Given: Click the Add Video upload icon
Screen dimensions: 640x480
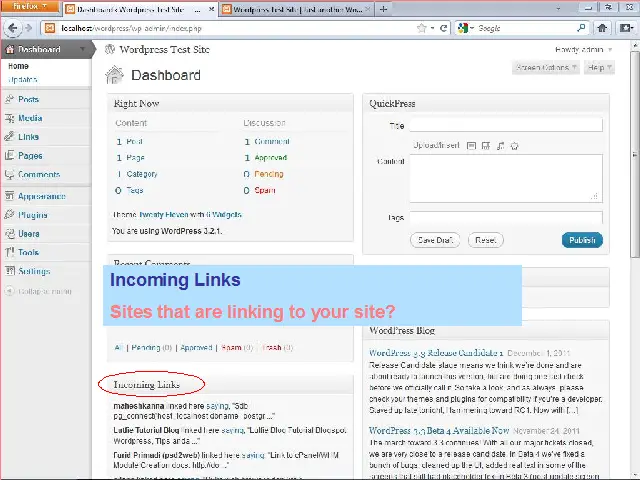Looking at the screenshot, I should [486, 146].
